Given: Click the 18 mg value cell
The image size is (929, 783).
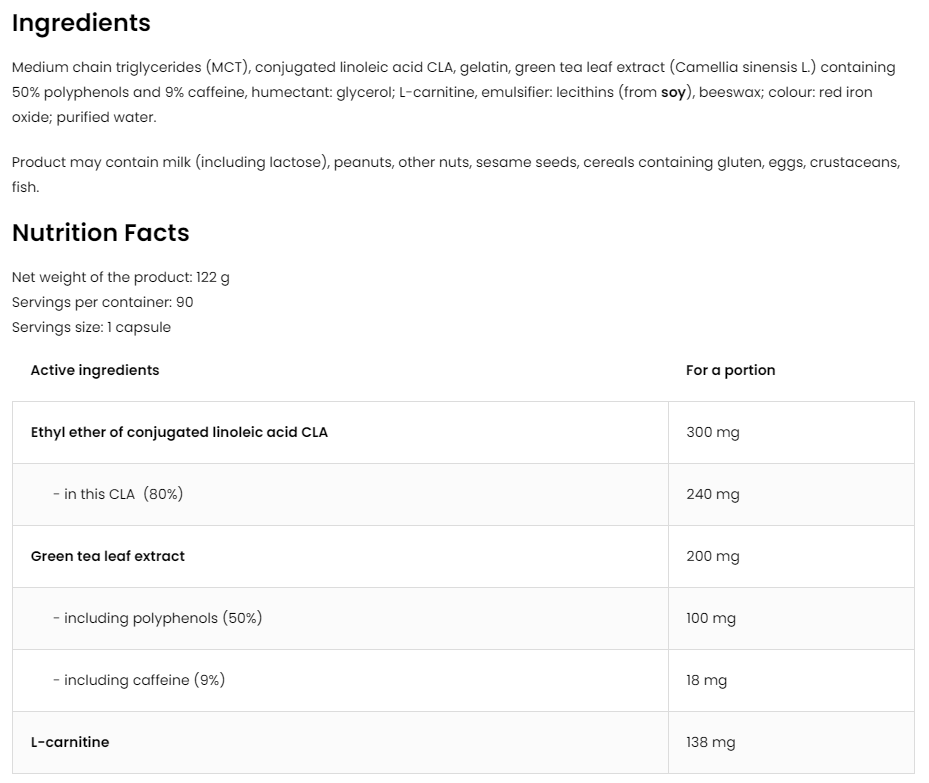Looking at the screenshot, I should pyautogui.click(x=707, y=680).
